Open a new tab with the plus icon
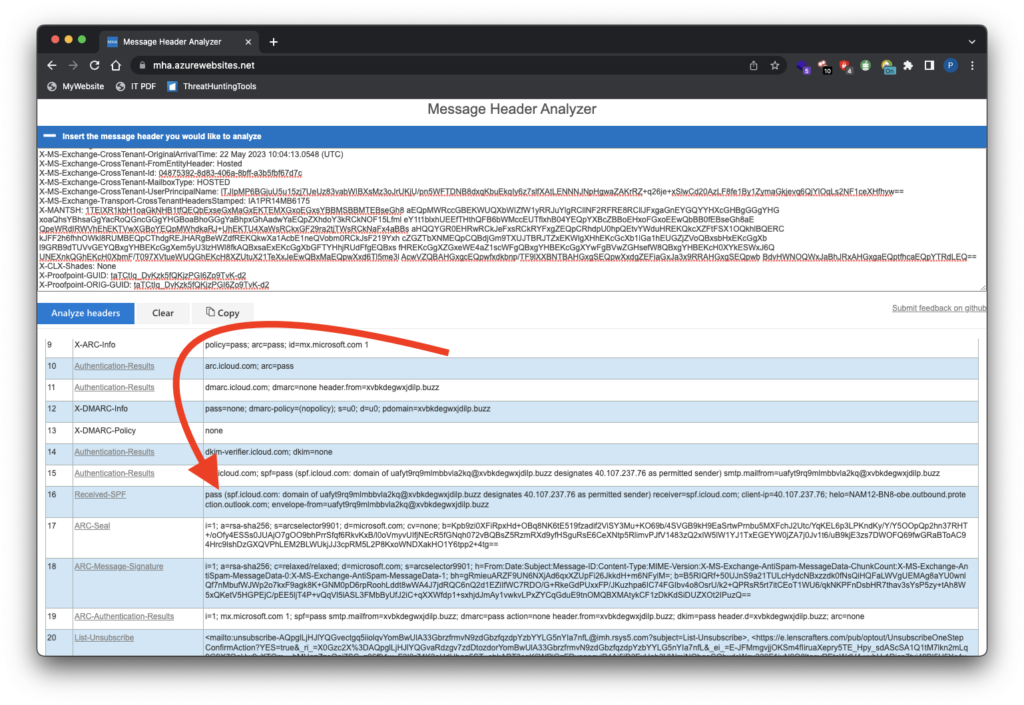The width and height of the screenshot is (1024, 705). pos(273,42)
